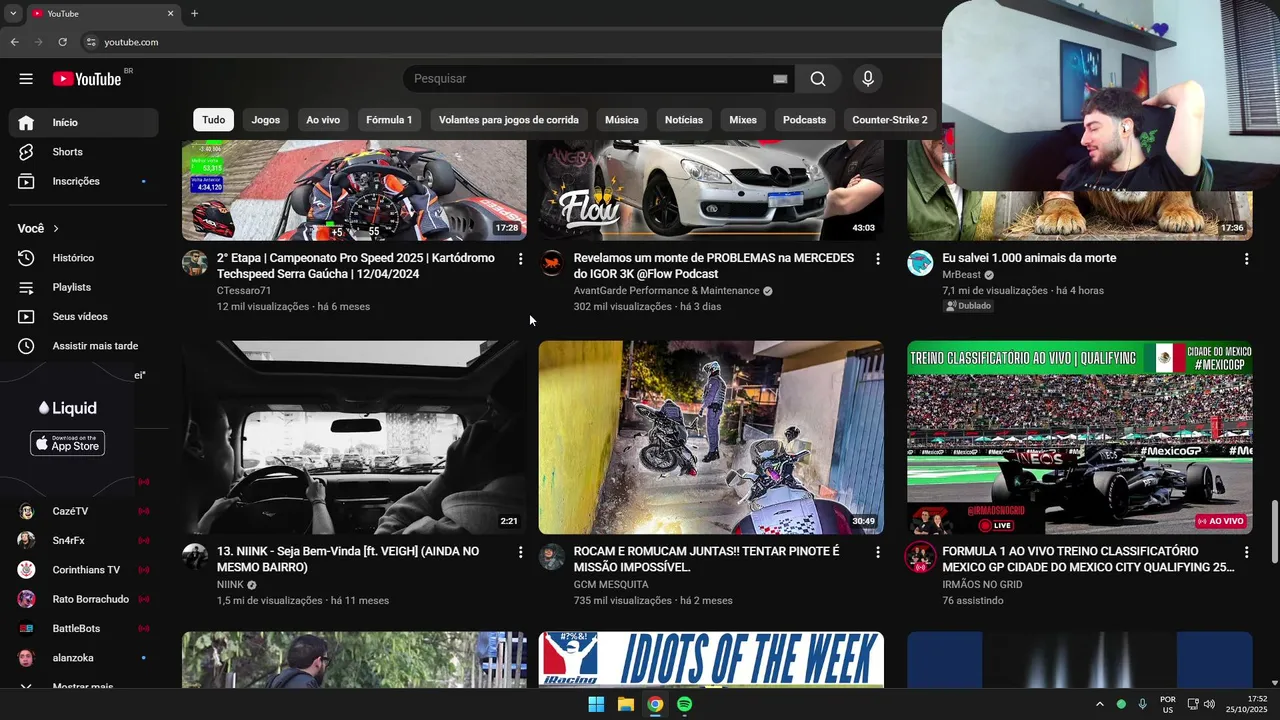Play the ROCAM E ROMUCAM thumbnail
The height and width of the screenshot is (720, 1280).
tap(711, 437)
